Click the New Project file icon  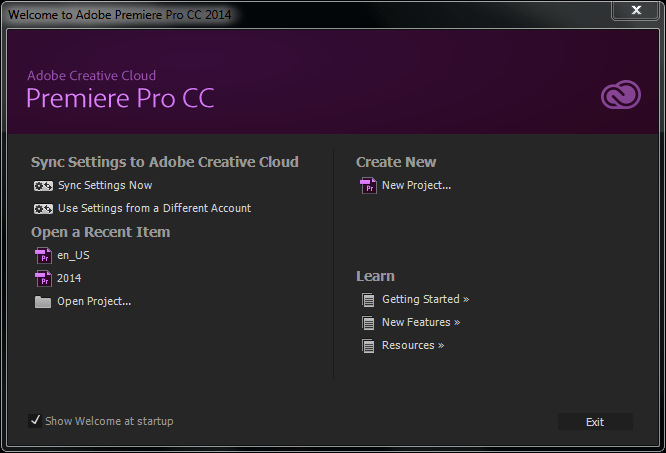pyautogui.click(x=368, y=186)
